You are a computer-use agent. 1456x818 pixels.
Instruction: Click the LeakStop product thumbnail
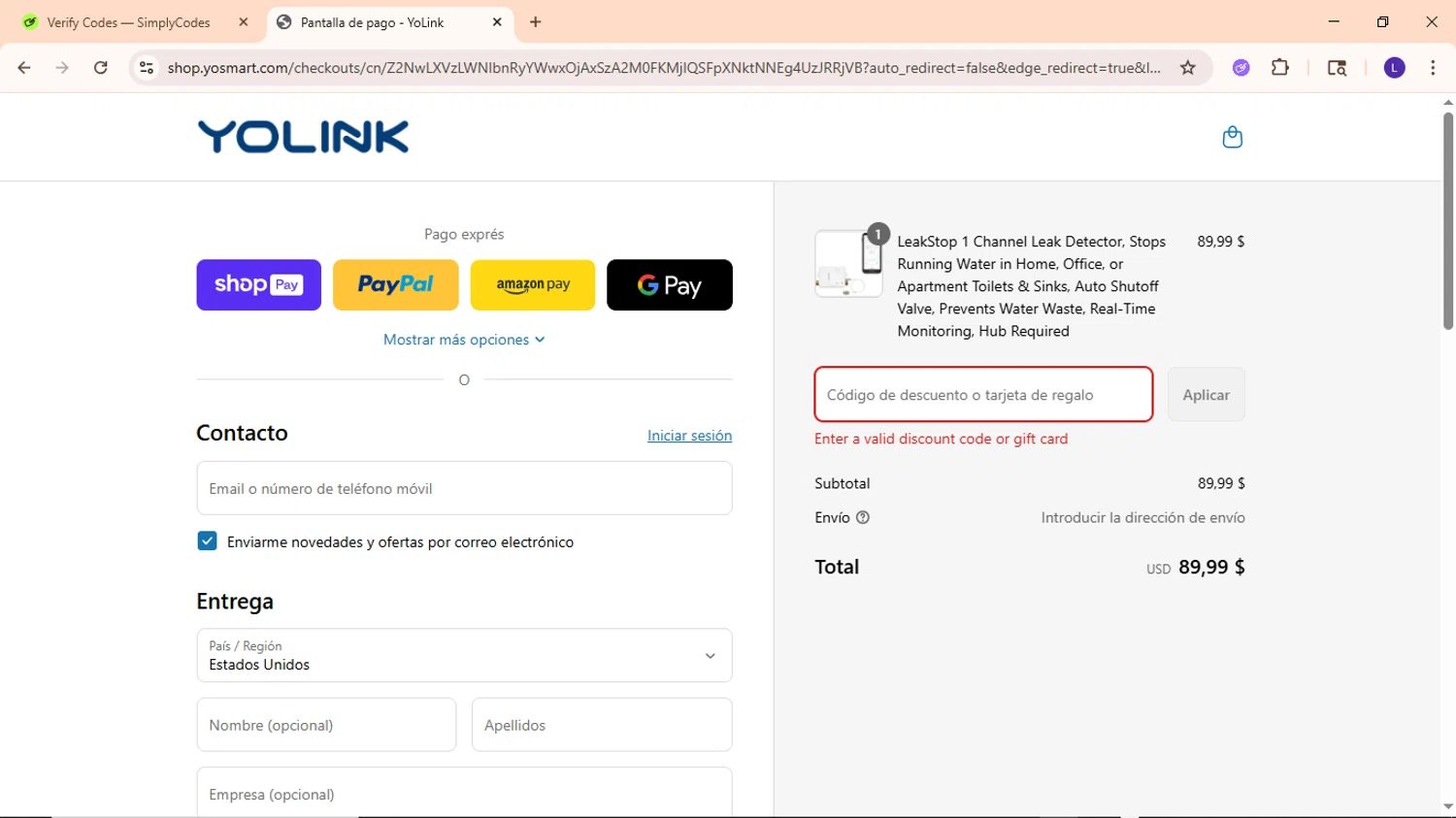pos(848,264)
